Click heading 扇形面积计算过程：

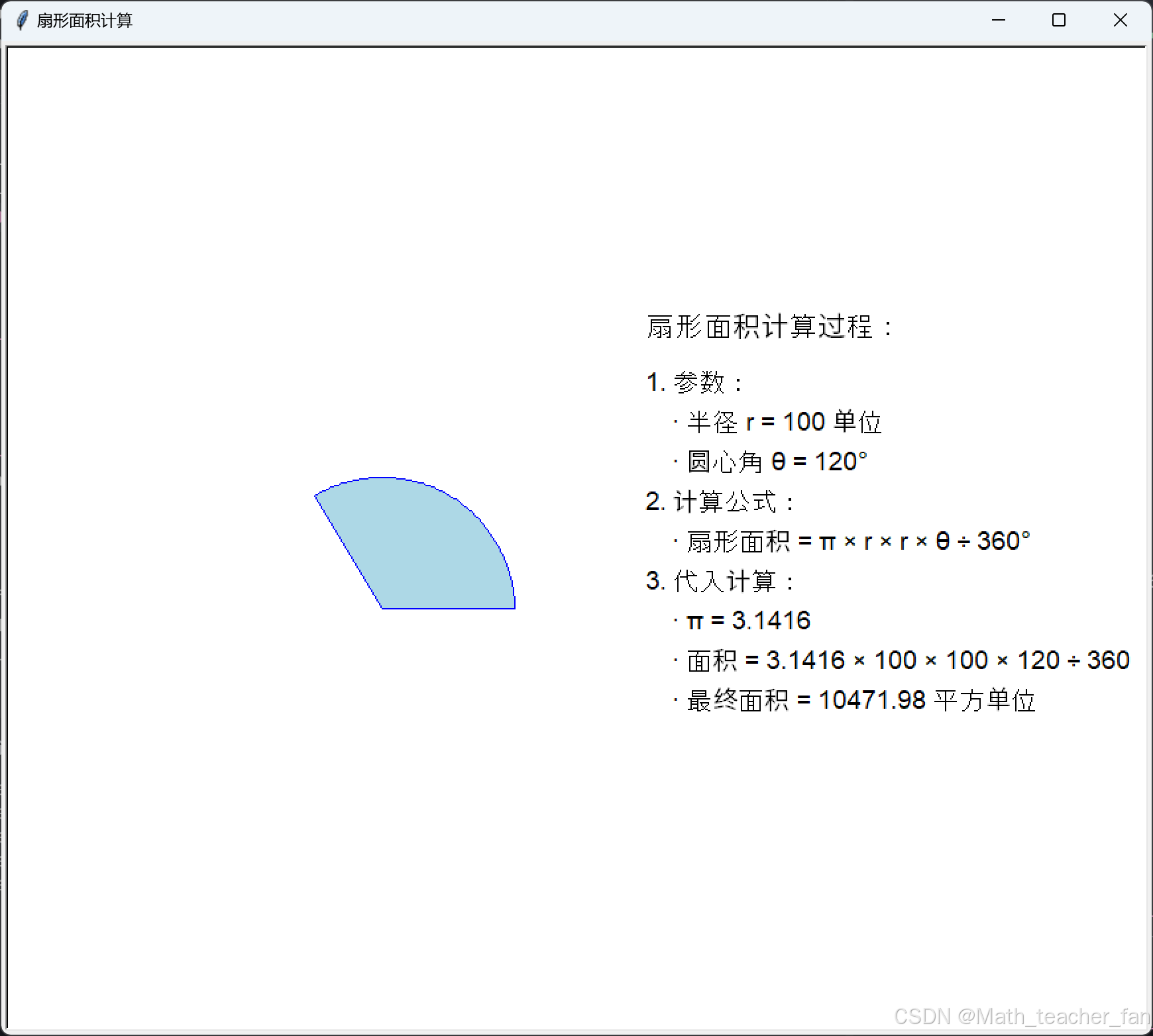coord(771,327)
